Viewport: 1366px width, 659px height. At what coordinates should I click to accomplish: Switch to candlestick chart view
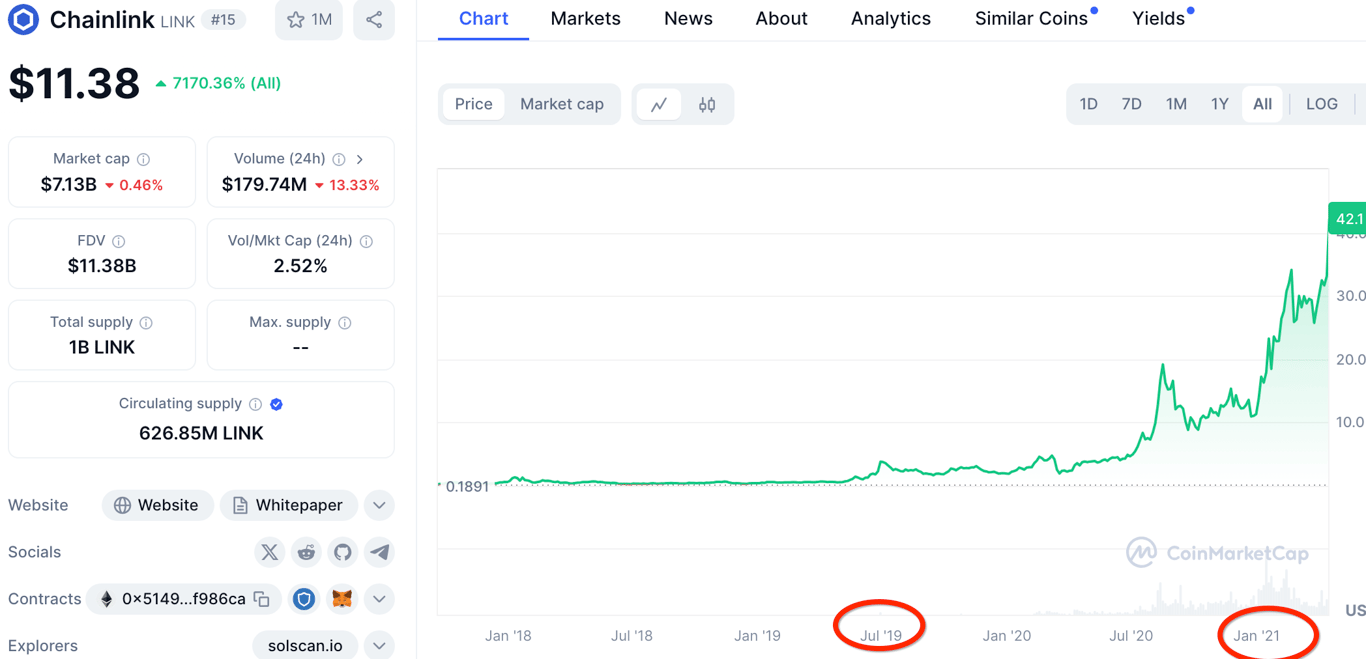click(707, 104)
